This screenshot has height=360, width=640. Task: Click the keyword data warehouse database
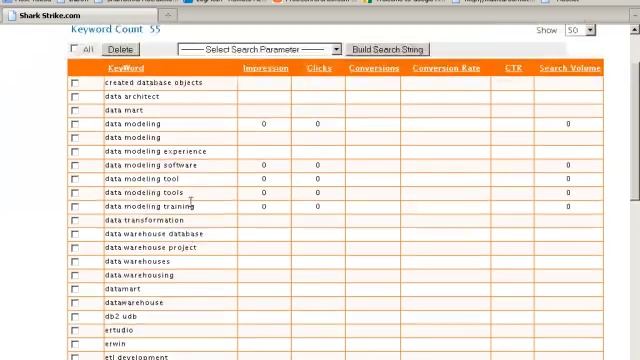154,234
